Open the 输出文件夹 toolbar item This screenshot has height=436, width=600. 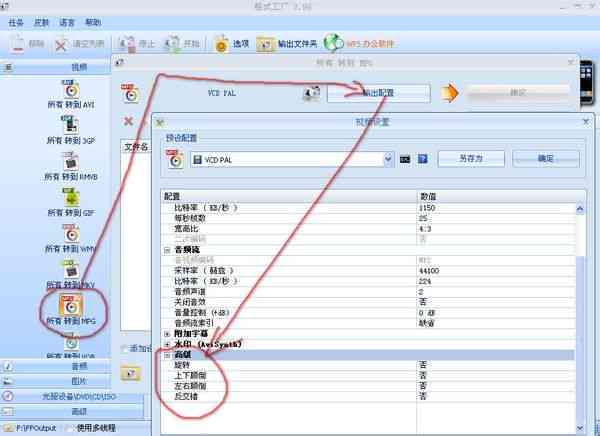point(287,44)
